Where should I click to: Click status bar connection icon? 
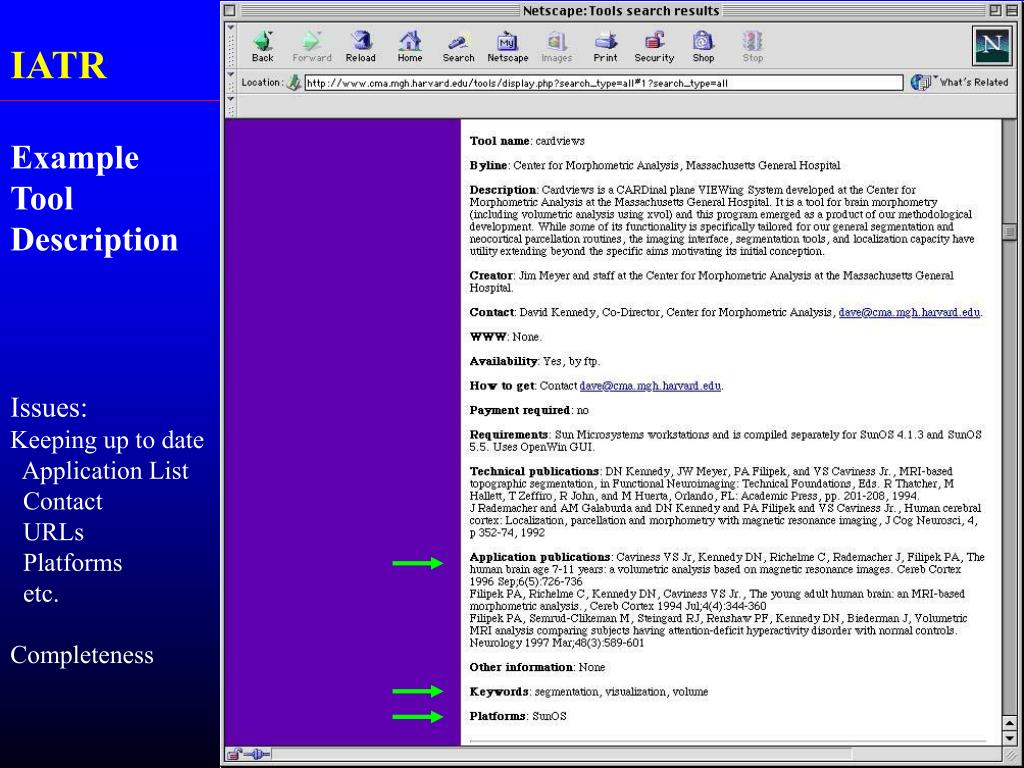257,755
